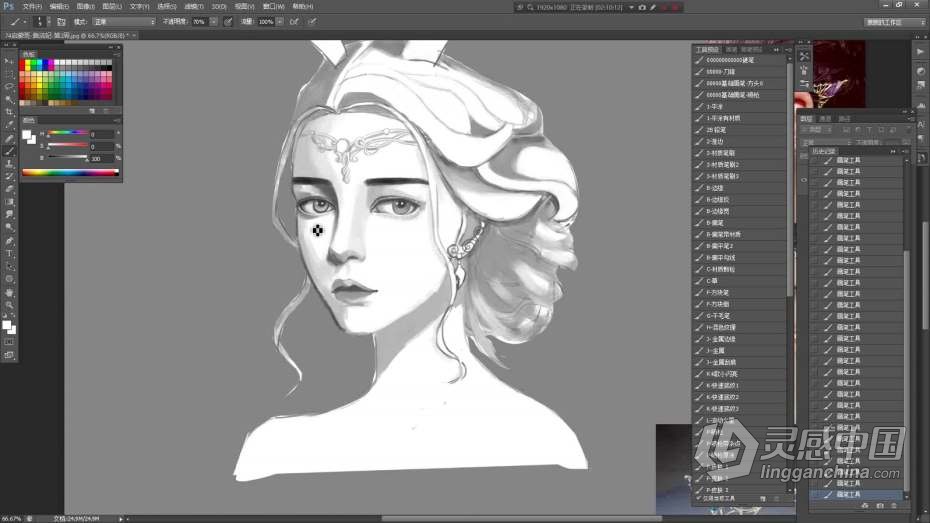Screen dimensions: 930x523
Task: Click trash icon in tool presets panel
Action: click(776, 499)
